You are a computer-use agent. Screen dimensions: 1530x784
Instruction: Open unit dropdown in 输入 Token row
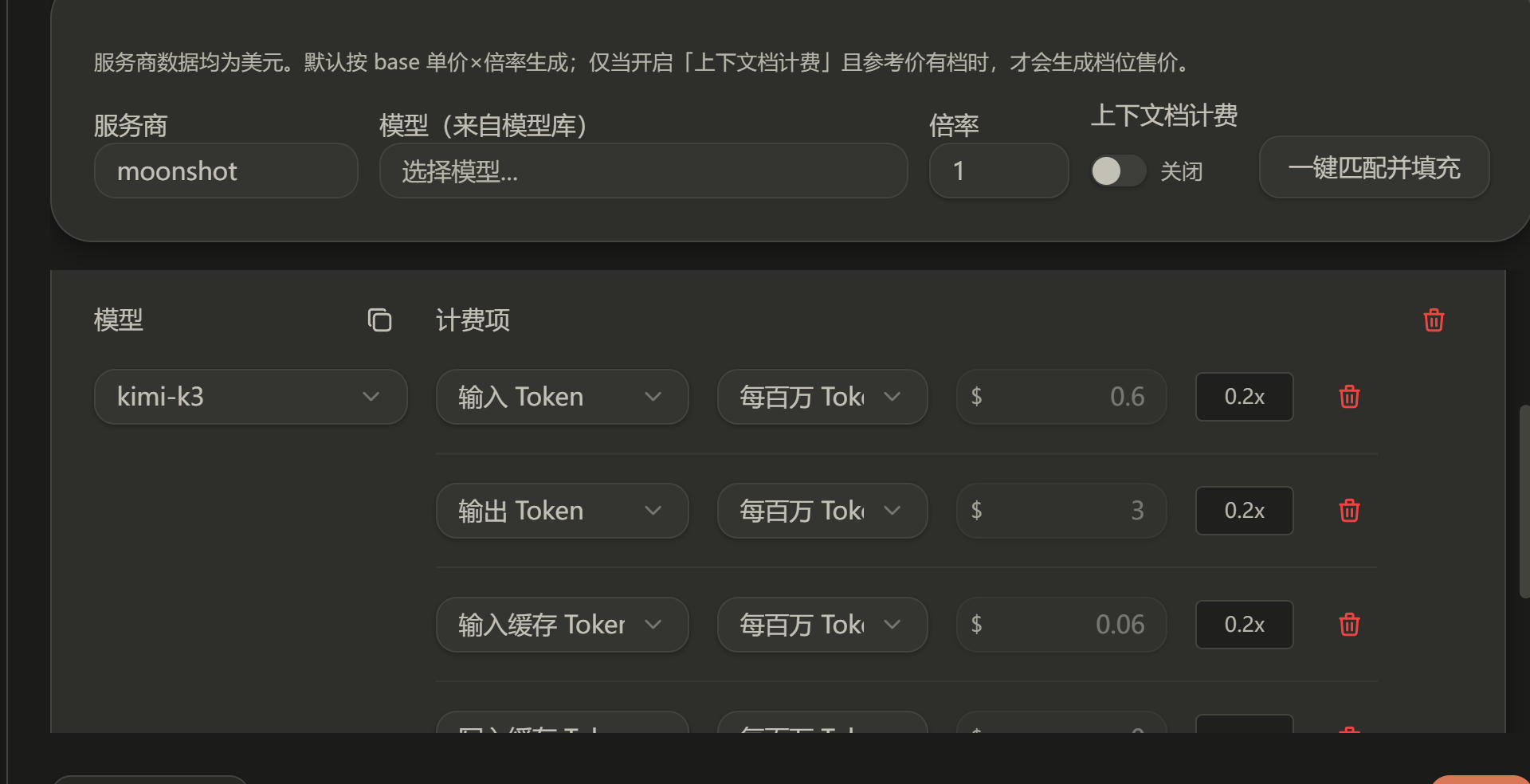(822, 397)
